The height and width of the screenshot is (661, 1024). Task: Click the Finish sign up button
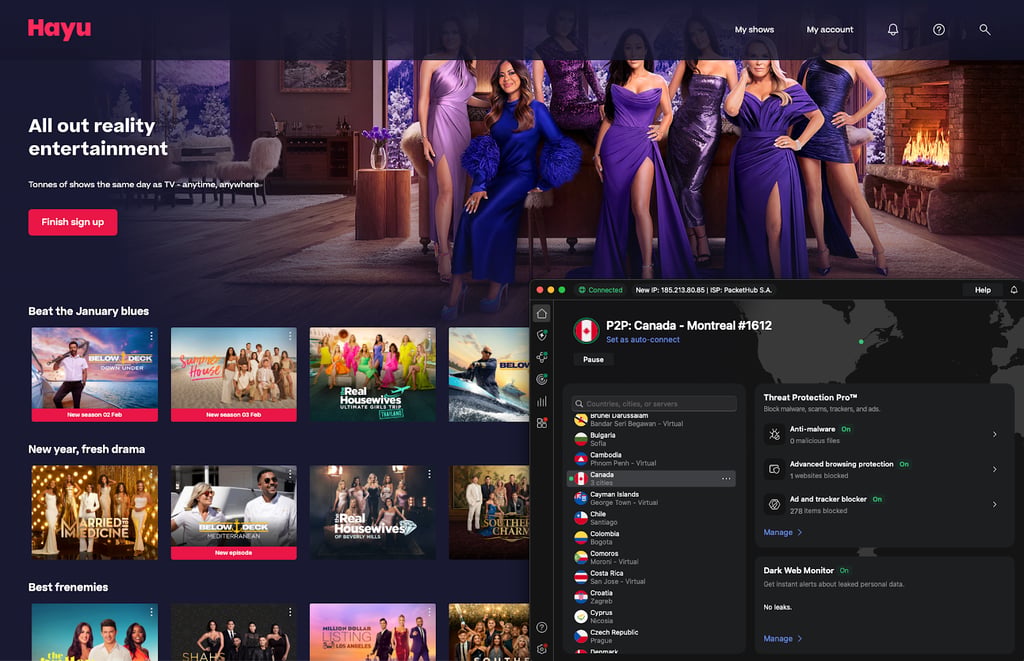click(x=72, y=222)
